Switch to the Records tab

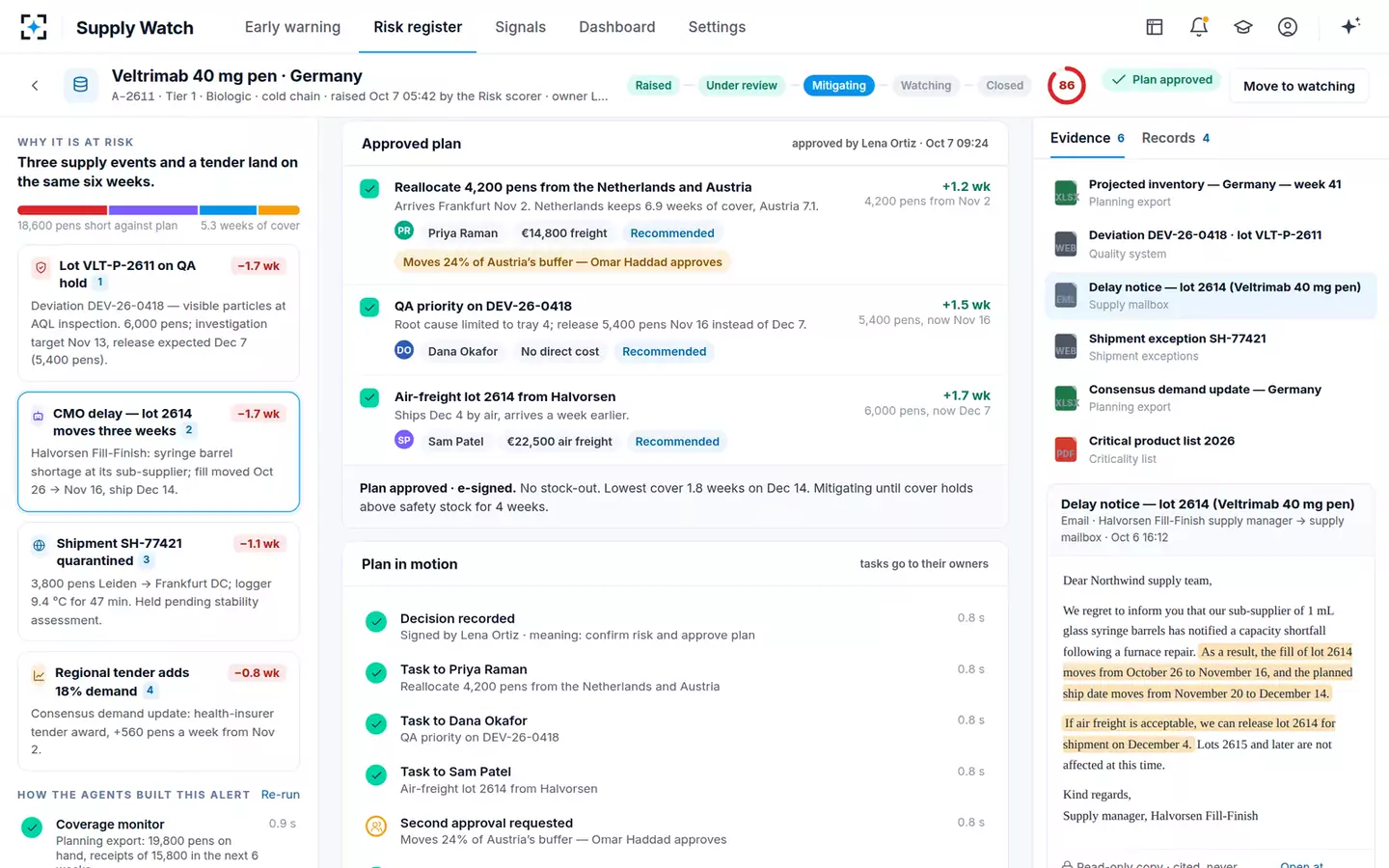point(1176,138)
